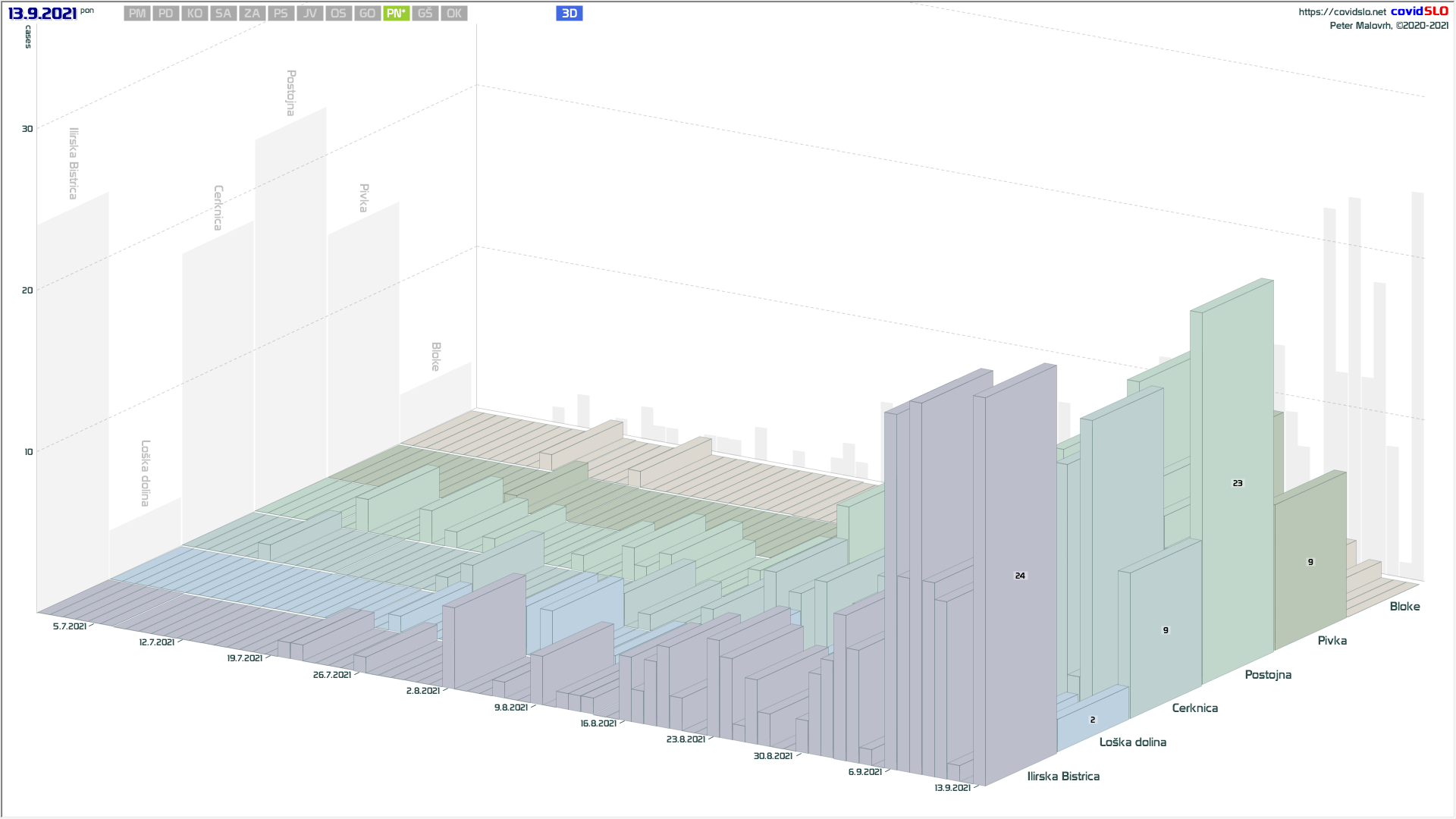Screen dimensions: 1456x819
Task: Select the GŠ region button
Action: (425, 14)
